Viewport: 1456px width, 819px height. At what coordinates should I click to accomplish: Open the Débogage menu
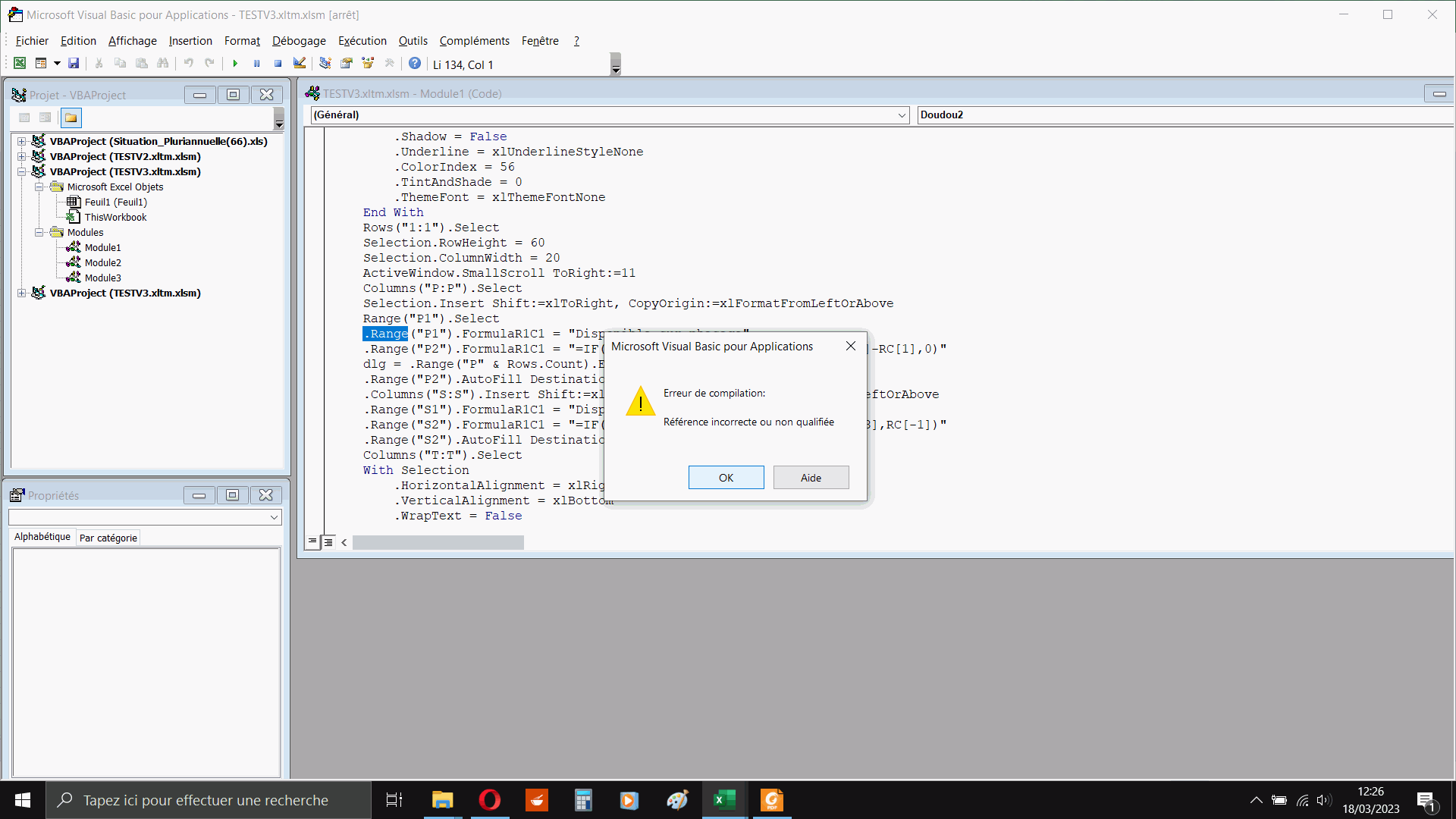(299, 41)
